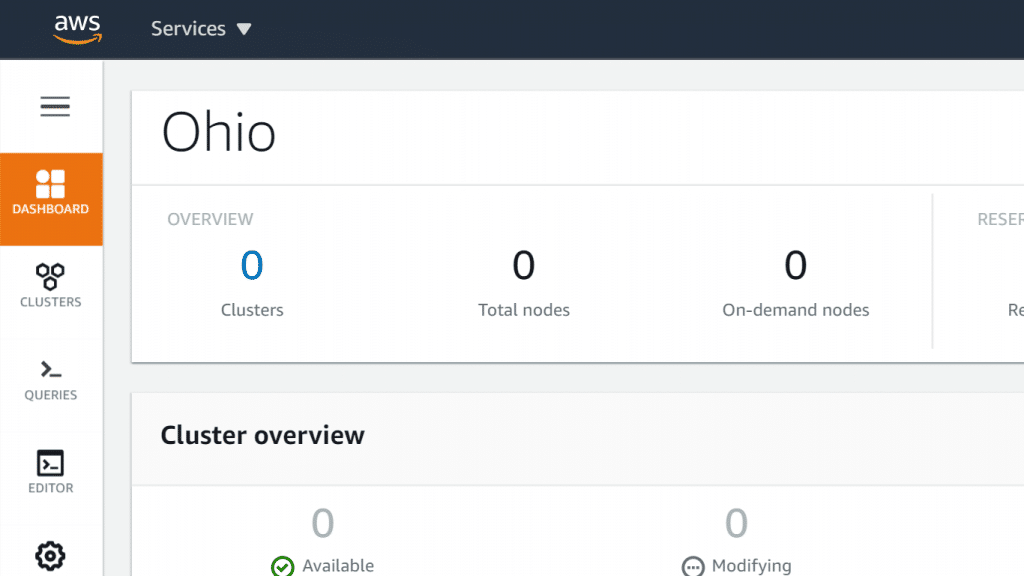
Task: Click the Modifying status icon
Action: click(x=691, y=565)
